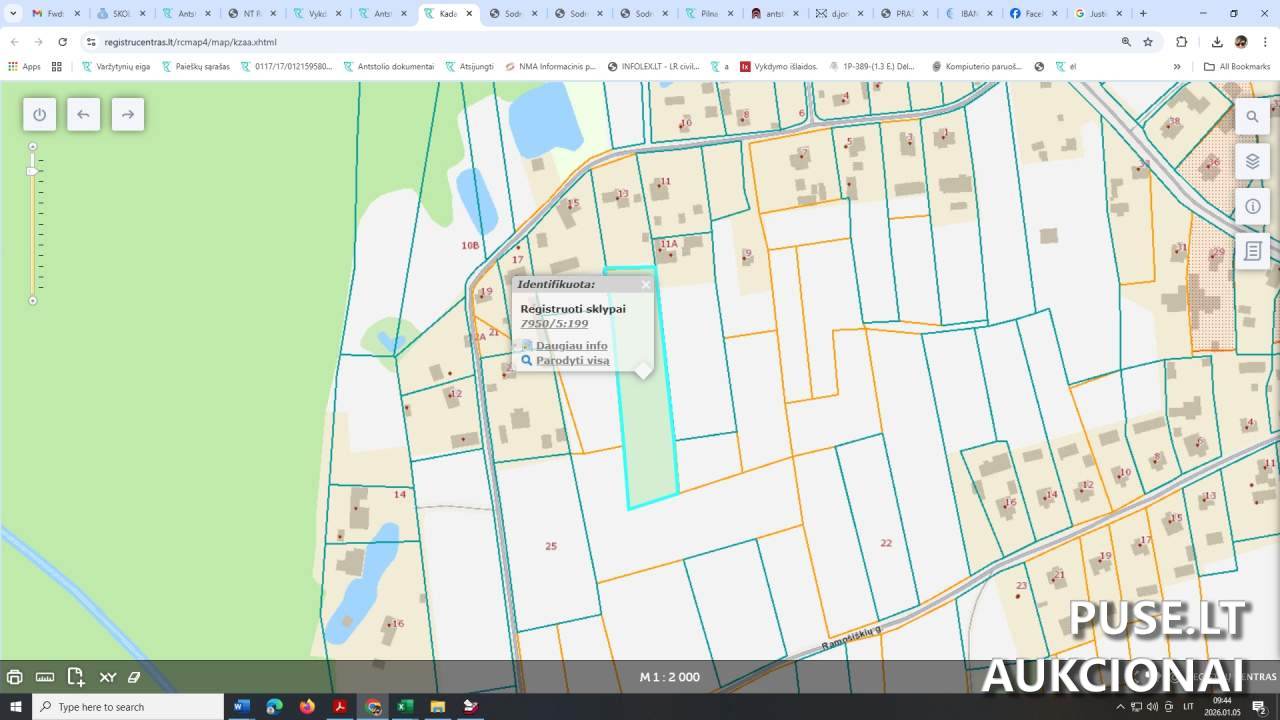Open the map layers panel
Image resolution: width=1280 pixels, height=720 pixels.
coord(1252,162)
